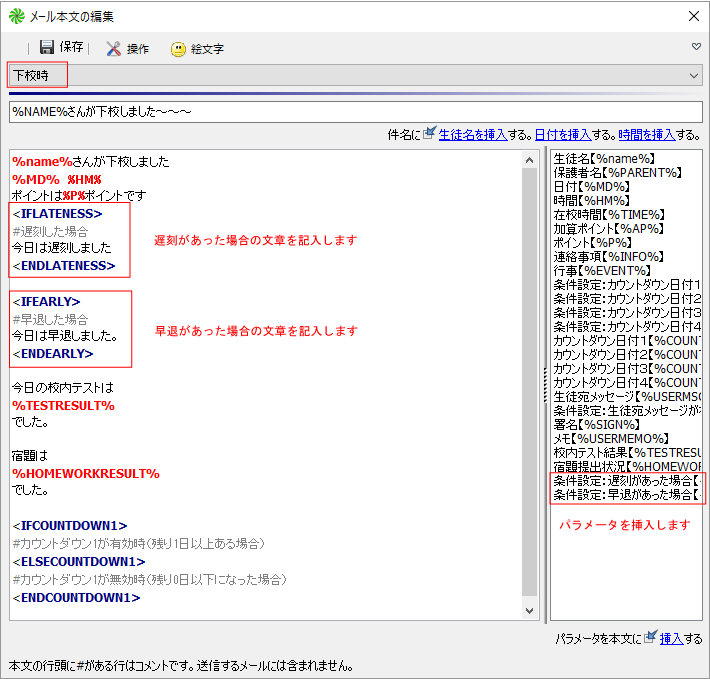Image resolution: width=710 pixels, height=679 pixels.
Task: Select 校内テスト結果【%TESTRESU parameter
Action: click(627, 453)
